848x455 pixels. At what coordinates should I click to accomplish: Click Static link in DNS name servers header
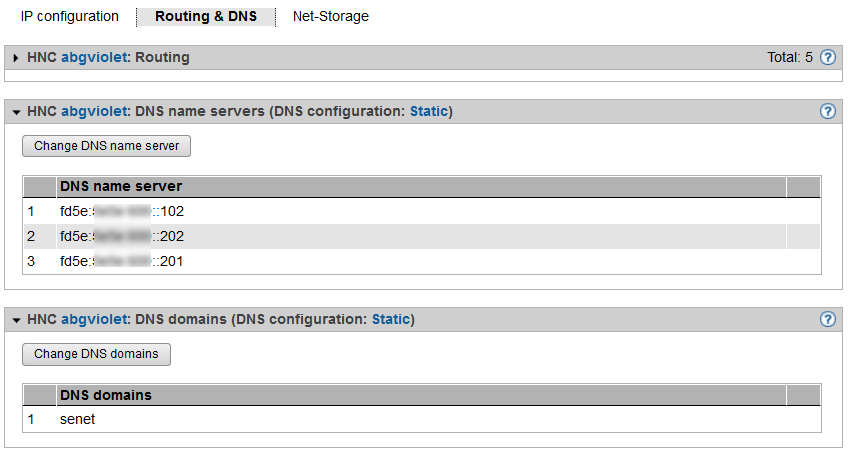(431, 112)
